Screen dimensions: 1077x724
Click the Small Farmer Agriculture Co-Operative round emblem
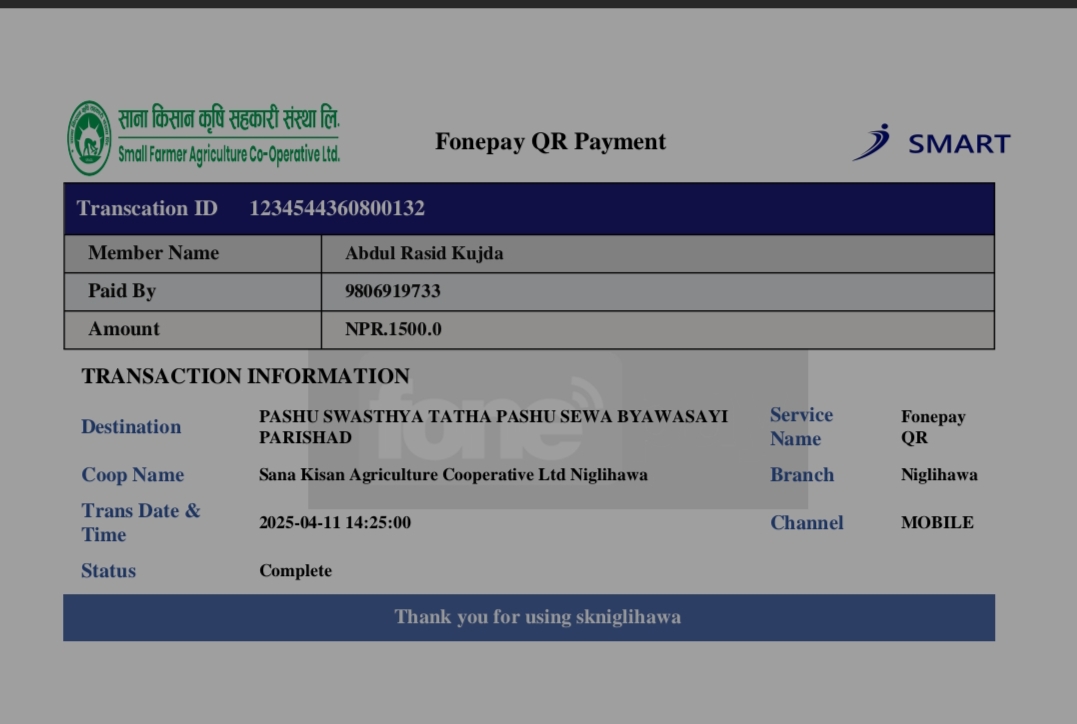[x=89, y=137]
